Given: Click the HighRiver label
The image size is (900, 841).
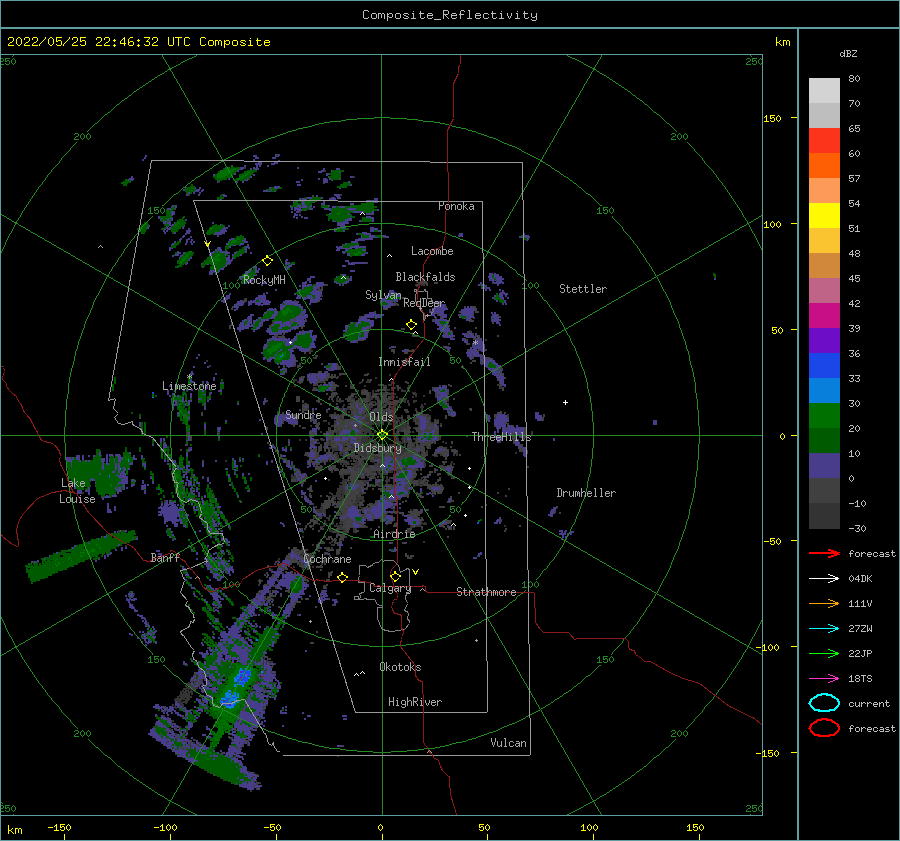Looking at the screenshot, I should [x=415, y=702].
